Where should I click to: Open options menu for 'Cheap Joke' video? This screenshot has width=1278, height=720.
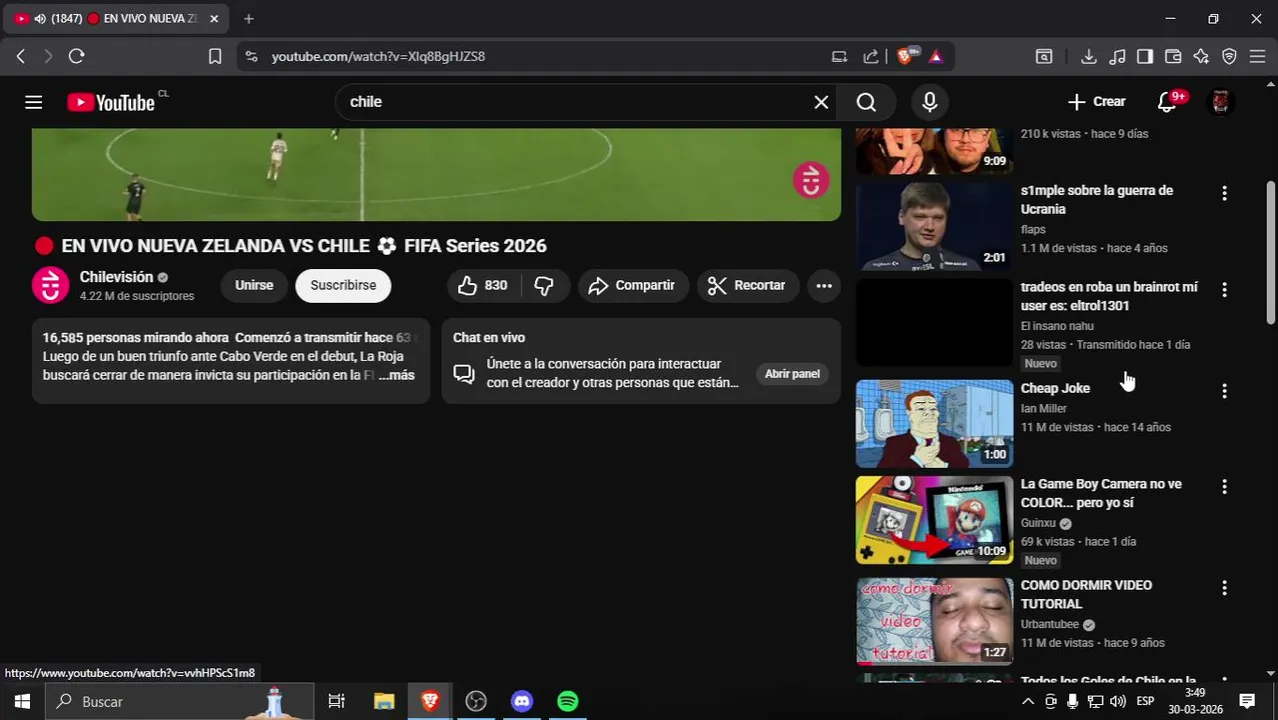click(1224, 391)
